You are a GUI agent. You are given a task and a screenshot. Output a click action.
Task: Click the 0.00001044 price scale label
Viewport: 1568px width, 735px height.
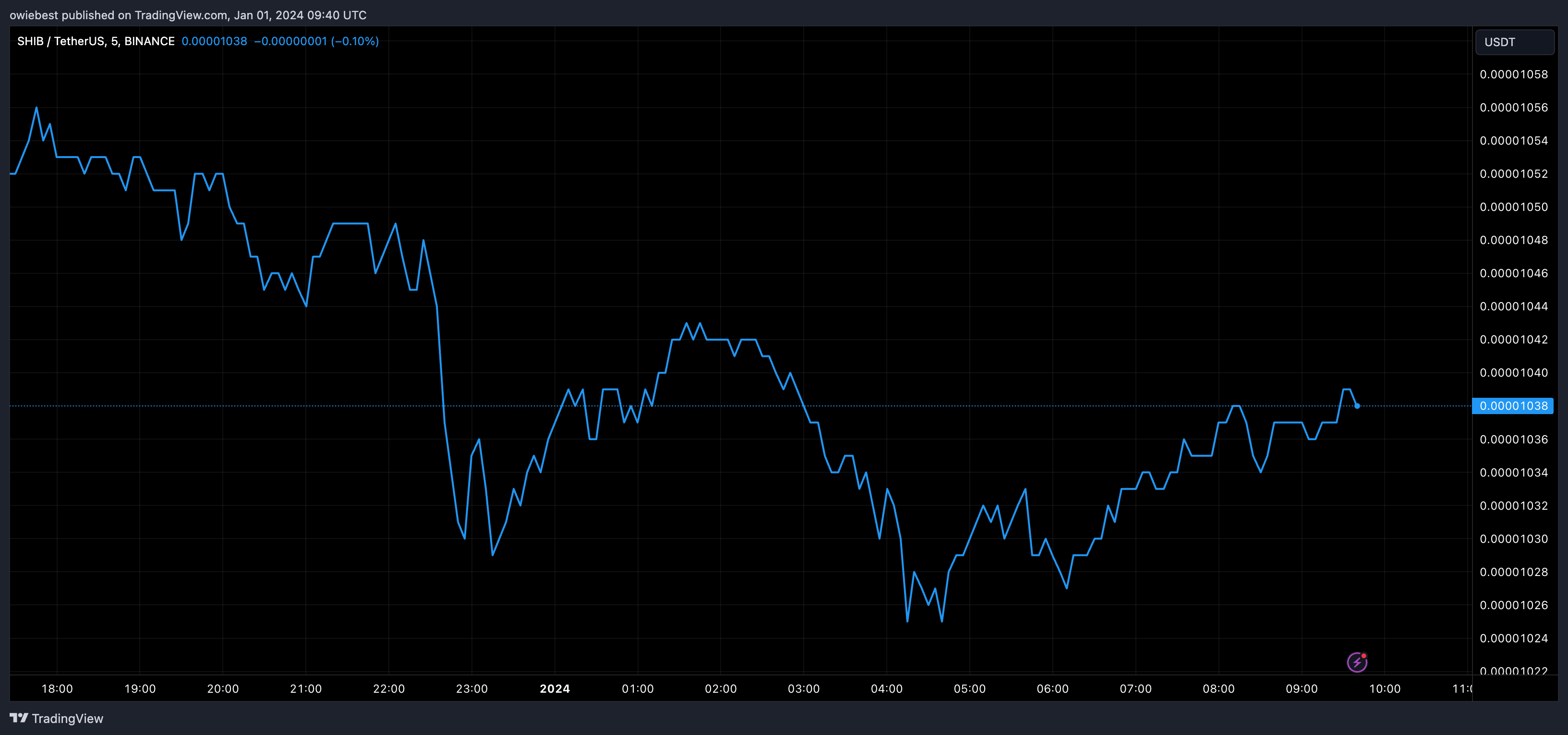[x=1513, y=306]
